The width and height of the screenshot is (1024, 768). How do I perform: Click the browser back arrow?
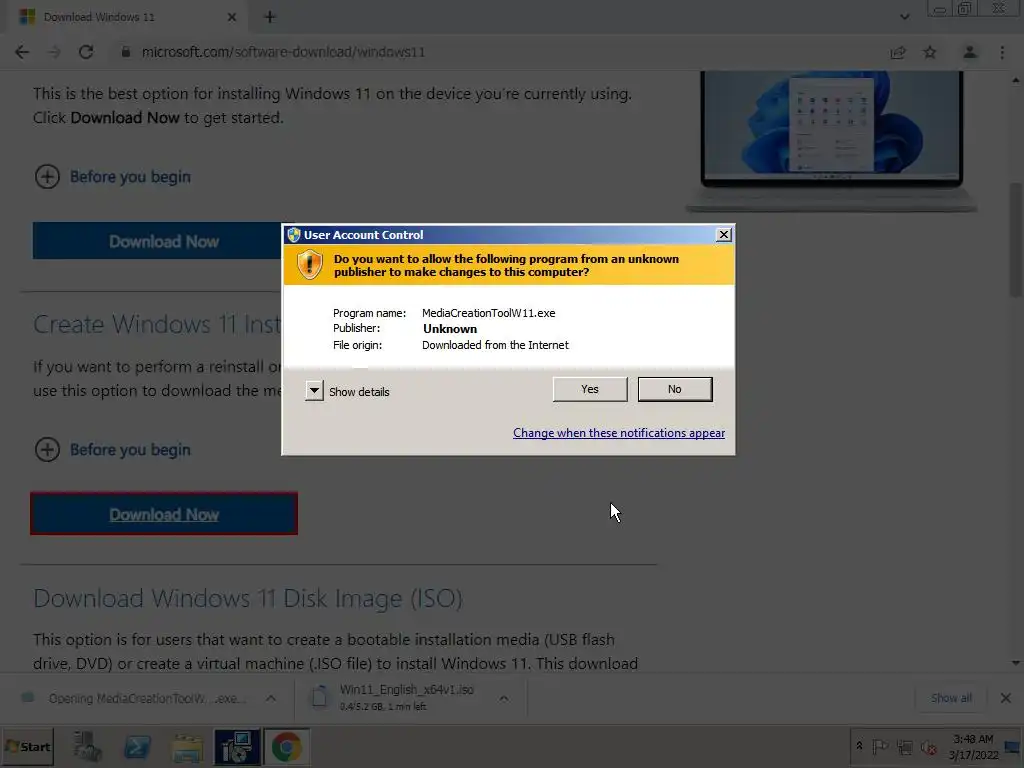click(x=22, y=52)
